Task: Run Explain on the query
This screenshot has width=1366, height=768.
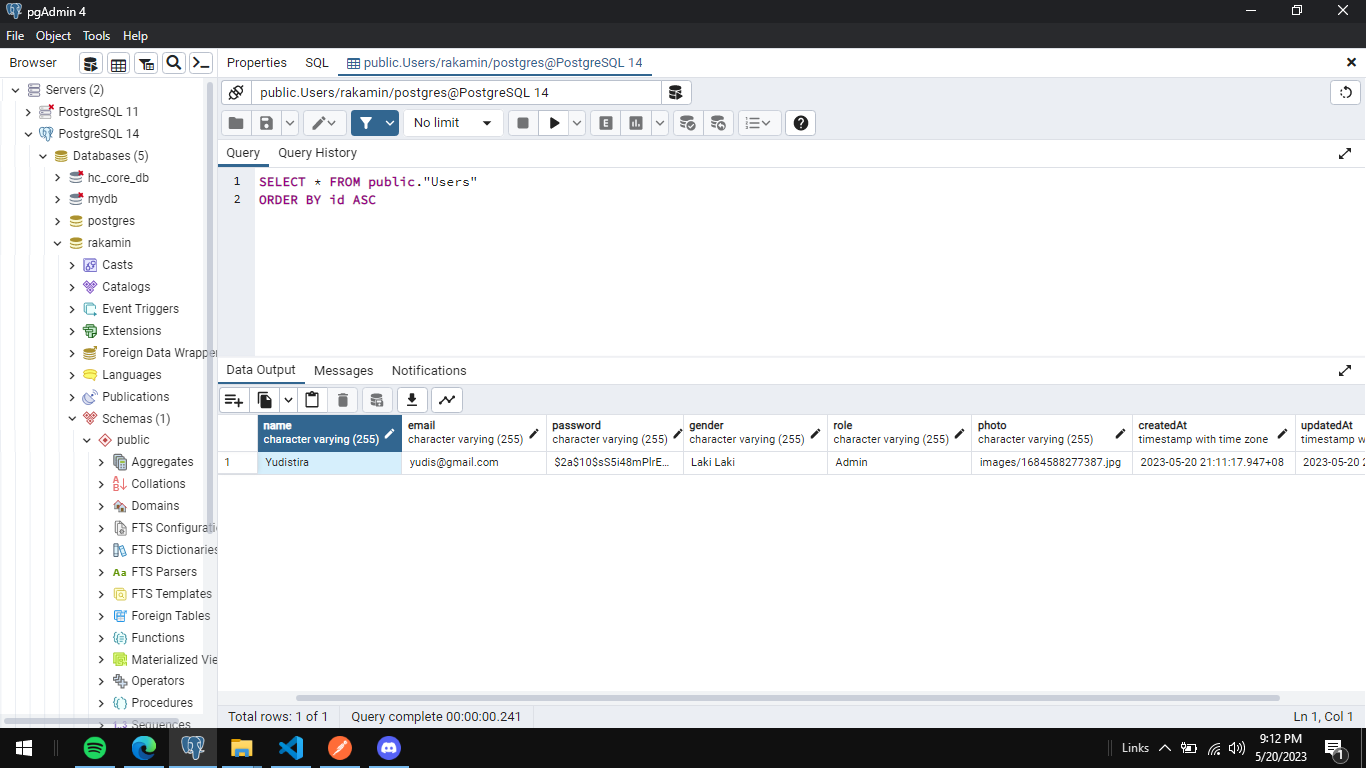Action: (x=605, y=122)
